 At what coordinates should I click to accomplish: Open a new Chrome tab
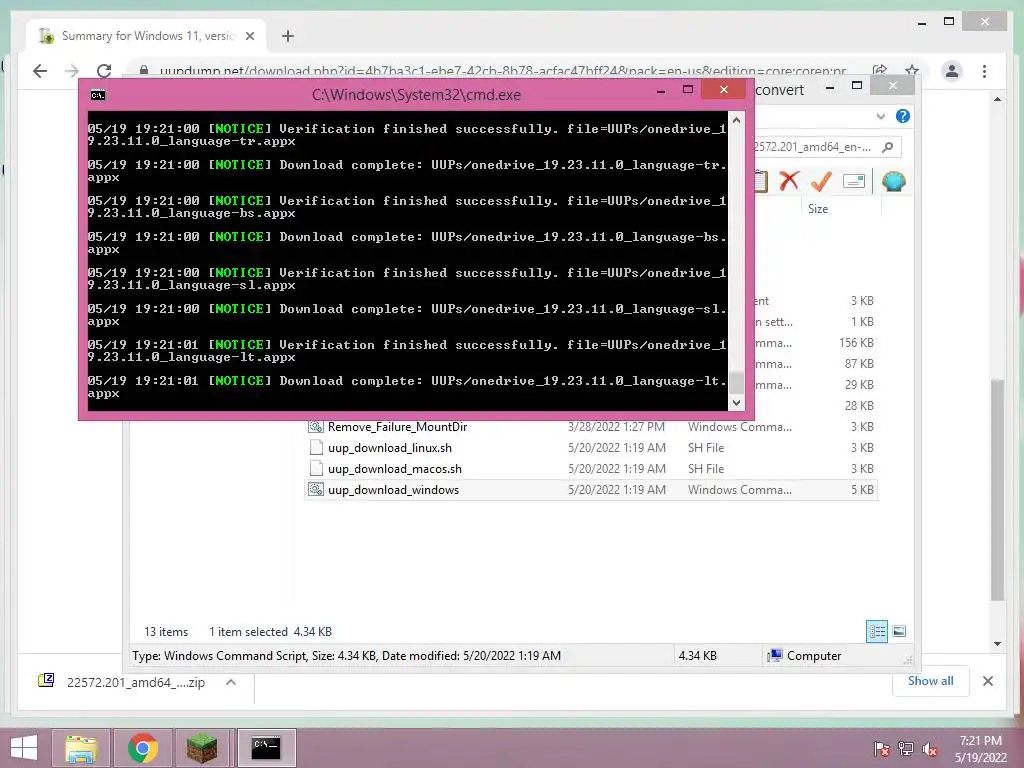[288, 36]
